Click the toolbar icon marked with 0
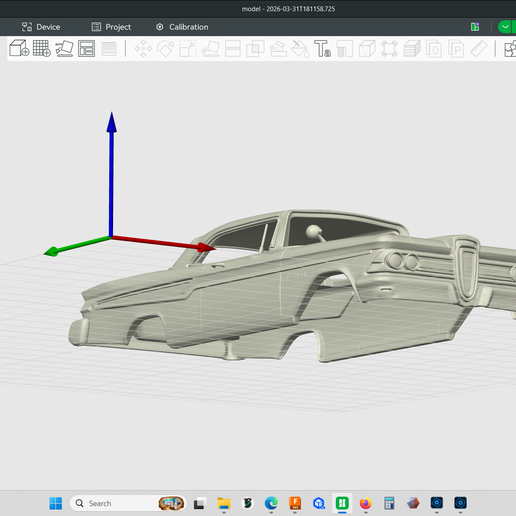Screen dimensions: 516x516 (x=434, y=49)
